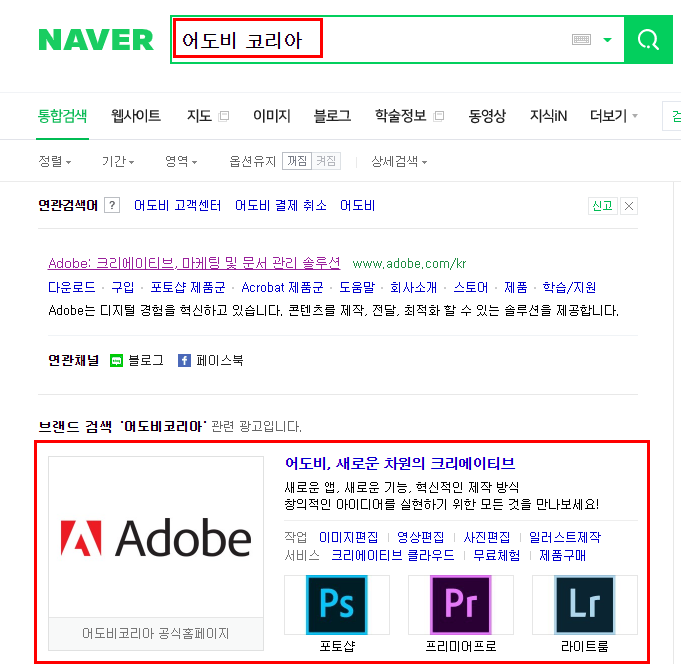Select the 통합검색 tab

pos(62,116)
